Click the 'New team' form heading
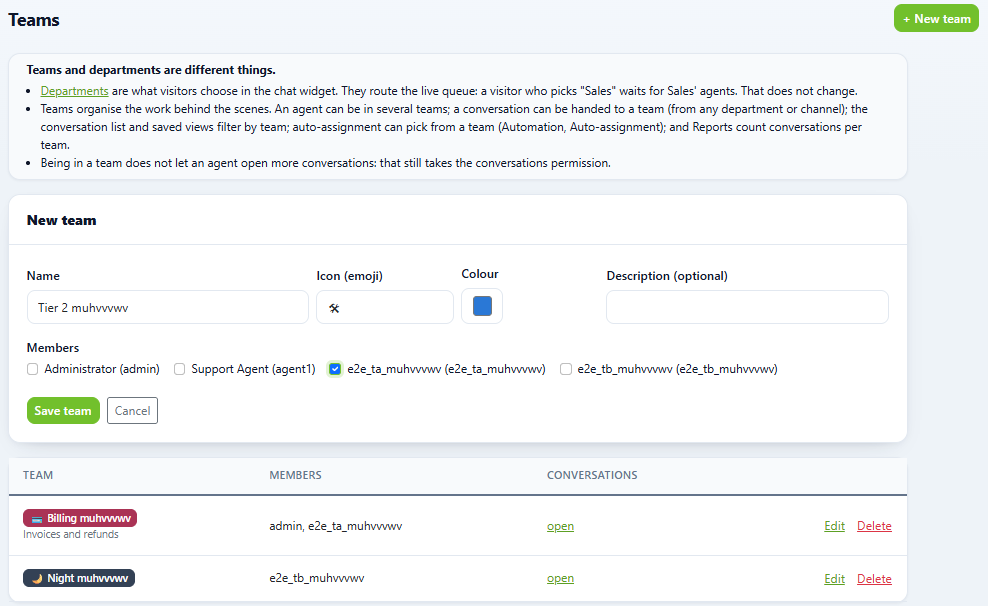Image resolution: width=988 pixels, height=606 pixels. point(62,220)
